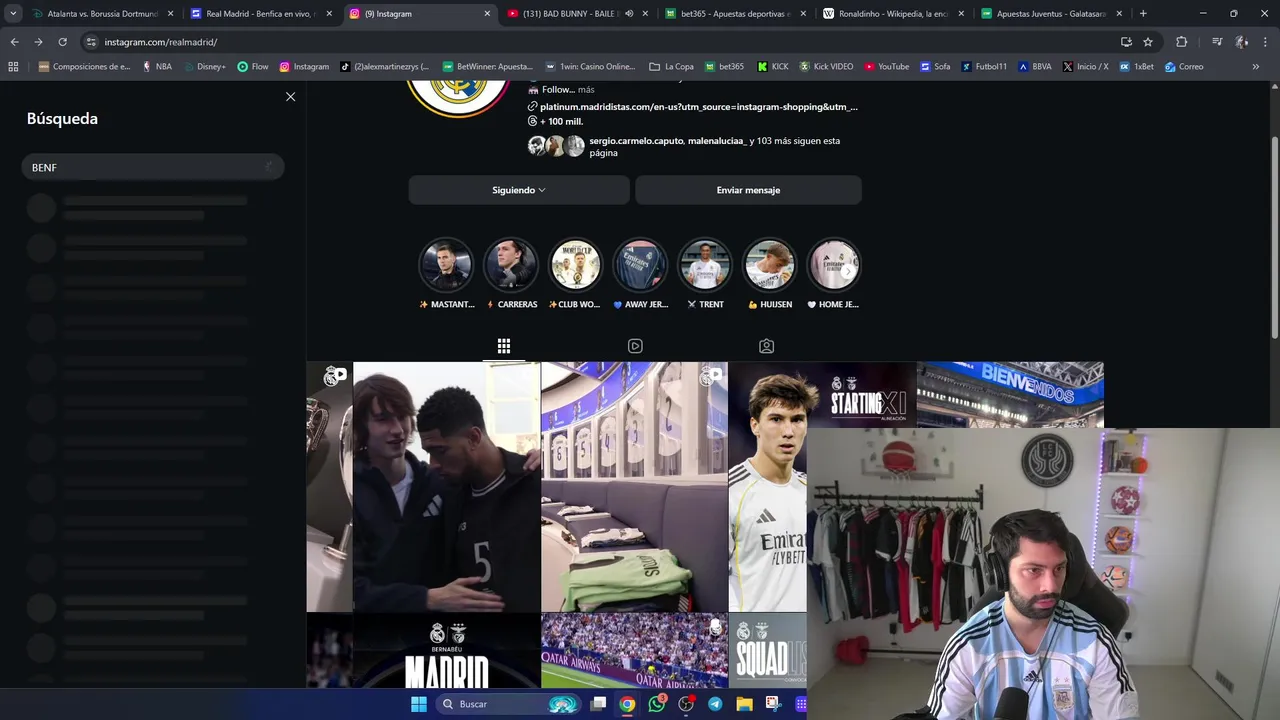The height and width of the screenshot is (720, 1280).
Task: Switch to the Apuestas Juventus - Galatasaray tab
Action: pyautogui.click(x=1050, y=14)
